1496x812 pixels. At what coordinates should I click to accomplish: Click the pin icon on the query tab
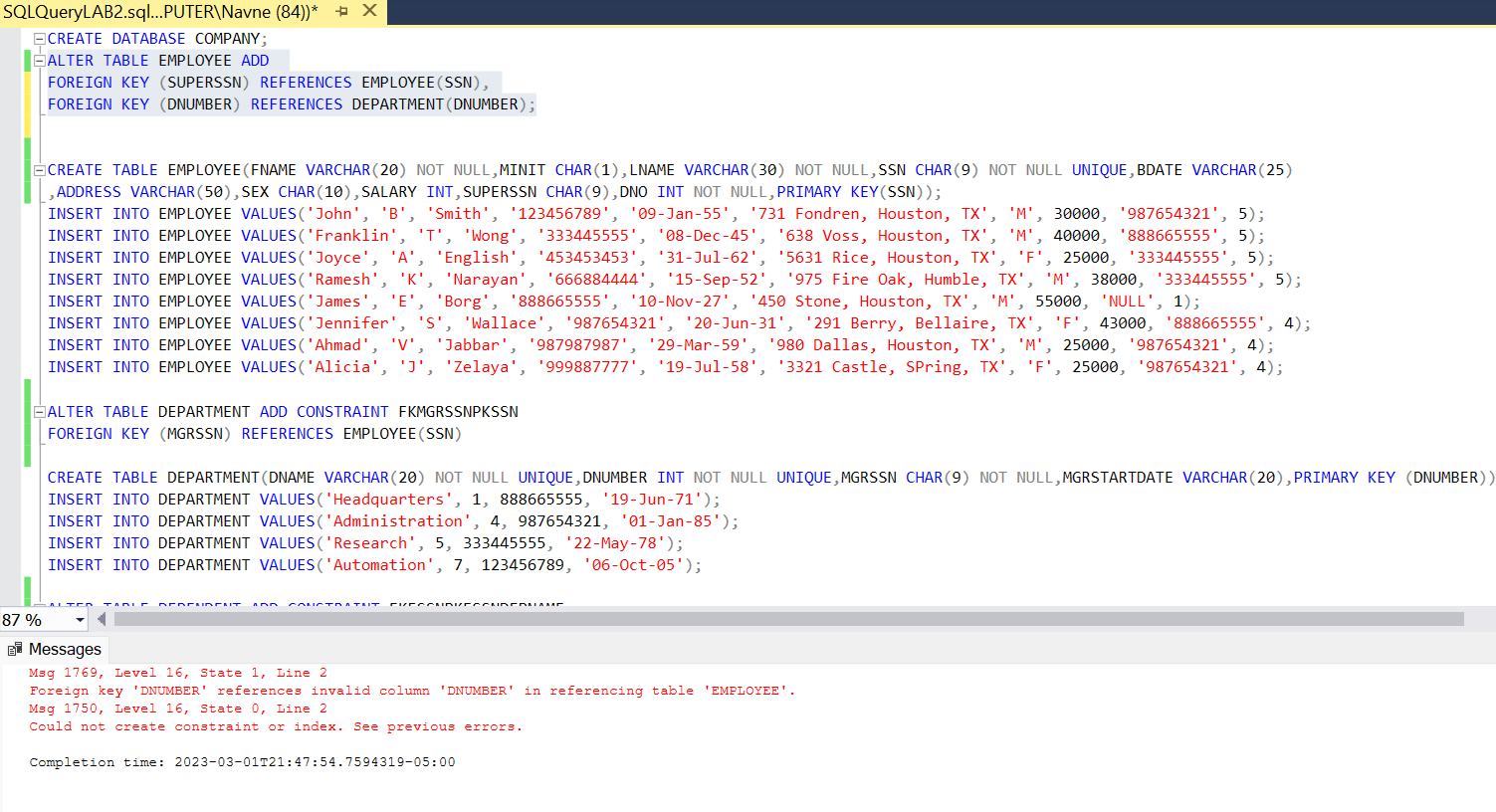coord(339,12)
